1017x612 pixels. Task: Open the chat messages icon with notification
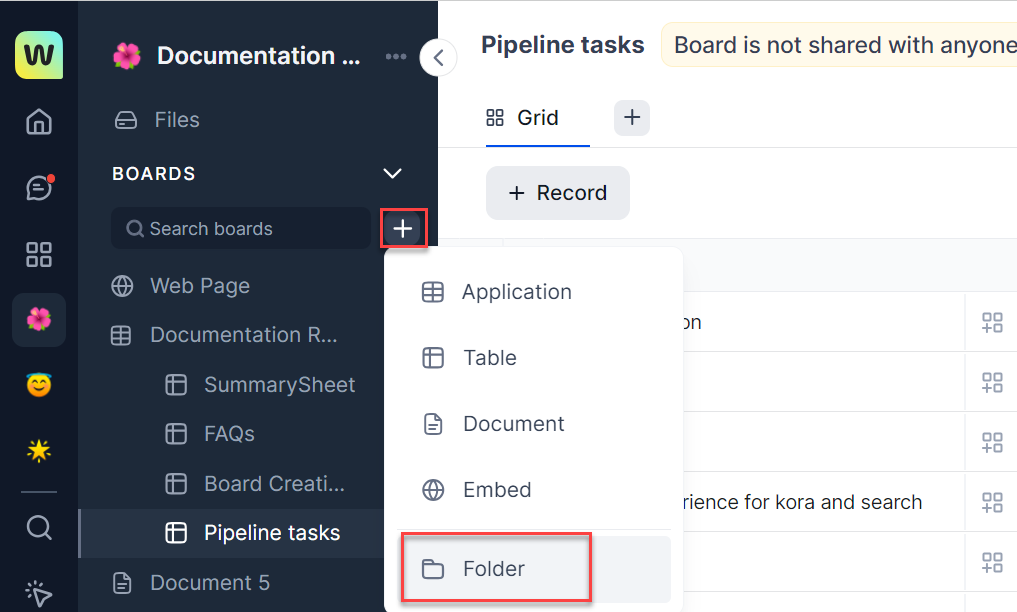[39, 188]
